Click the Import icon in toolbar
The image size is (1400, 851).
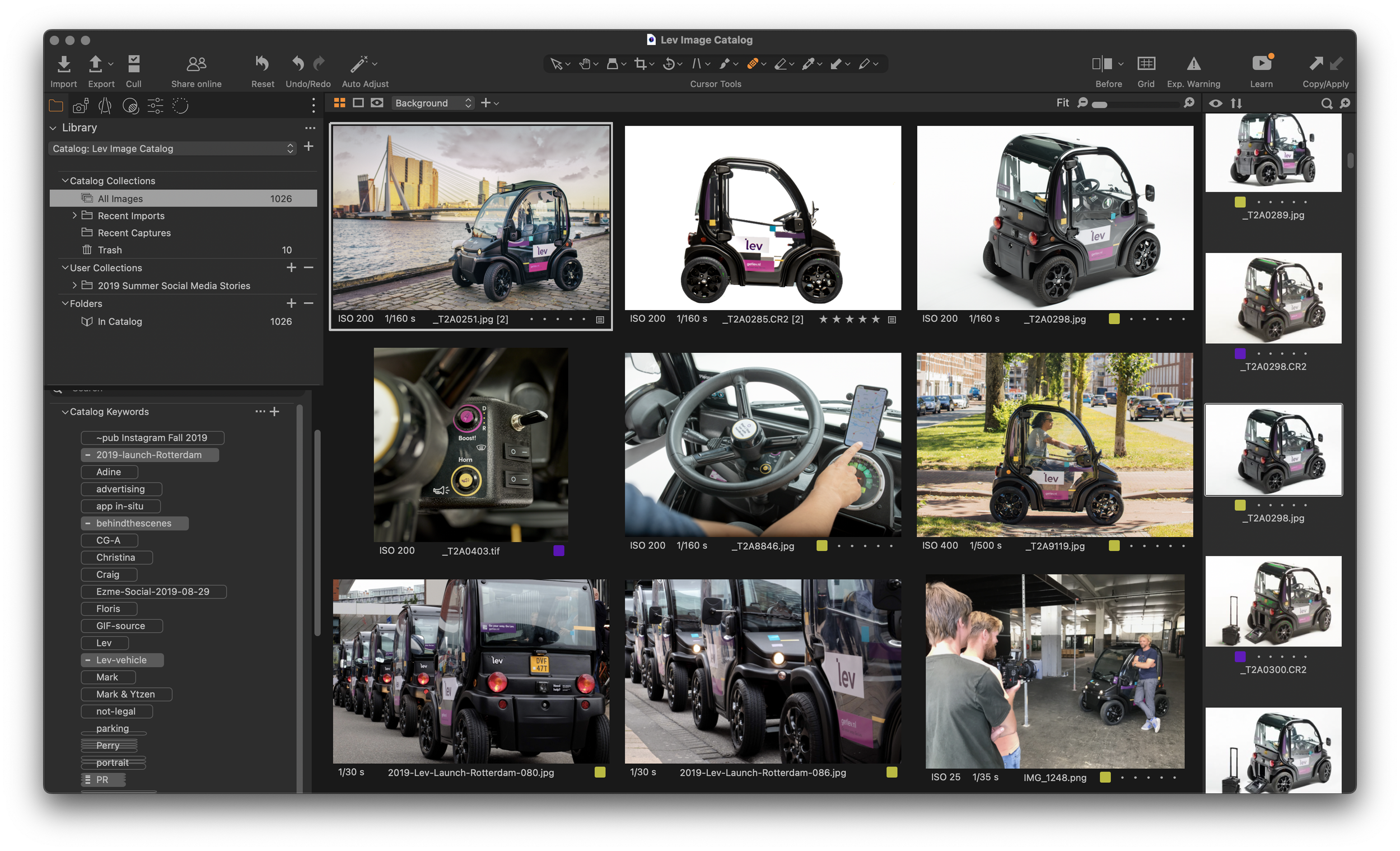coord(64,64)
